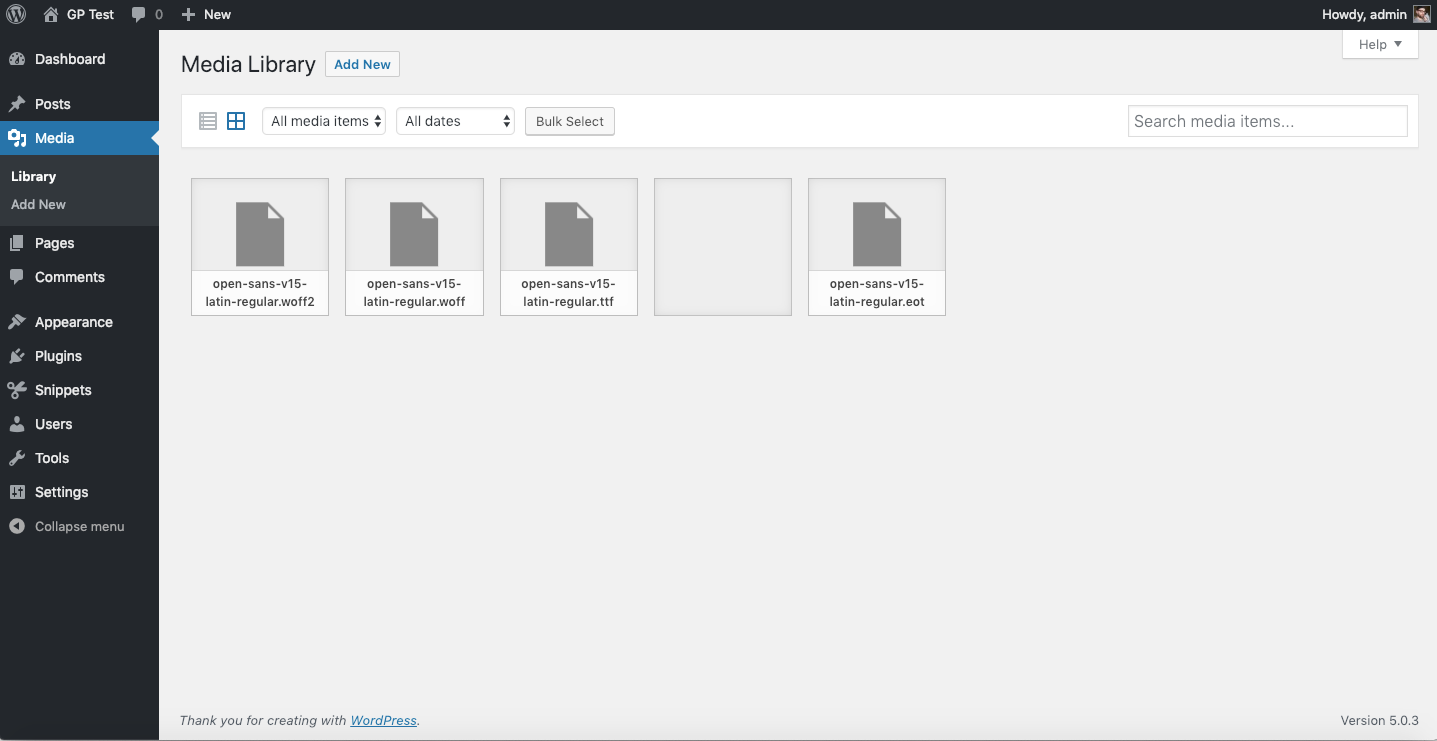Enable Bulk Select mode
1437x741 pixels.
tap(569, 121)
